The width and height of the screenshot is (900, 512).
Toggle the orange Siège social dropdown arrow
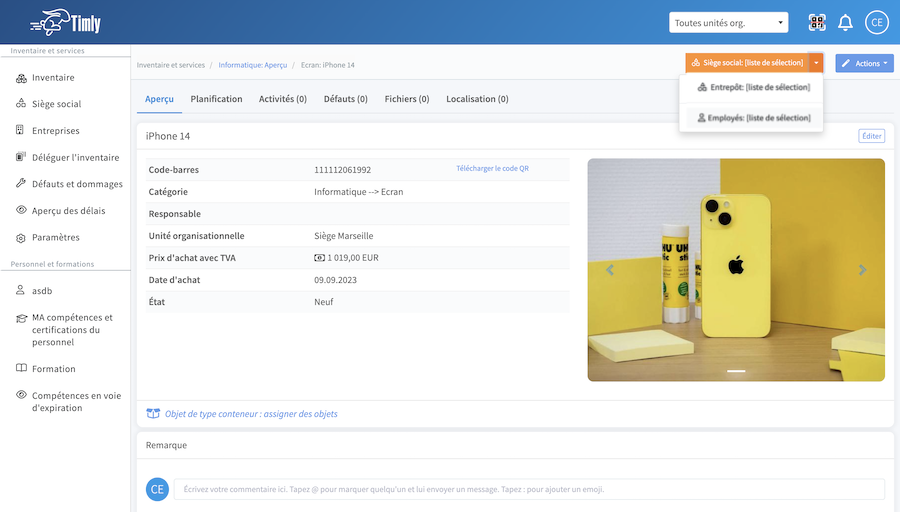[816, 63]
